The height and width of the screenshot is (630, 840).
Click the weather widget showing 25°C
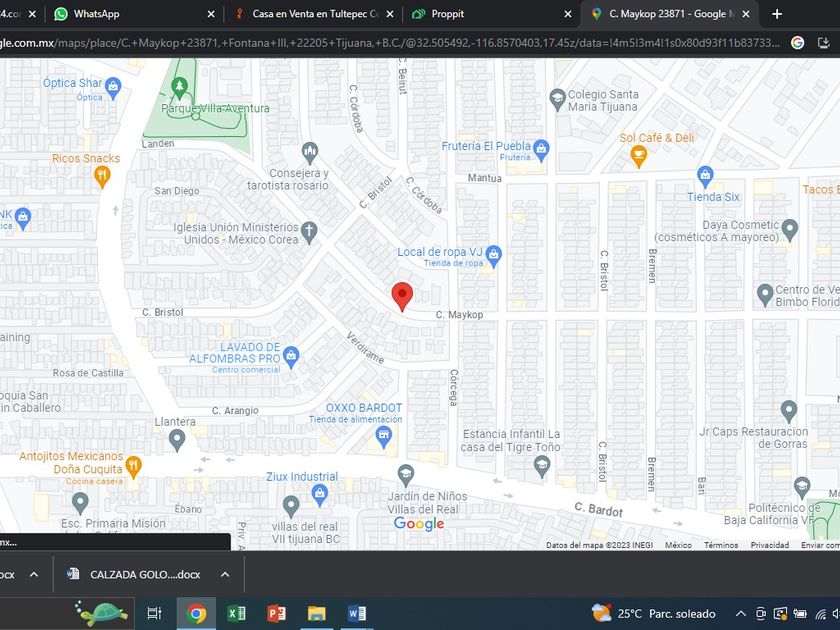pyautogui.click(x=653, y=613)
